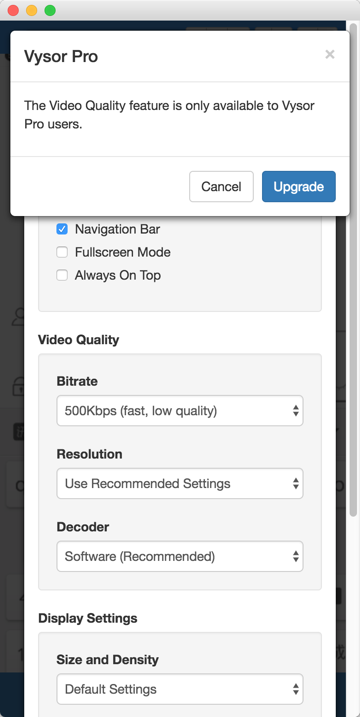Expand the Decoder selection dropdown

[x=180, y=556]
